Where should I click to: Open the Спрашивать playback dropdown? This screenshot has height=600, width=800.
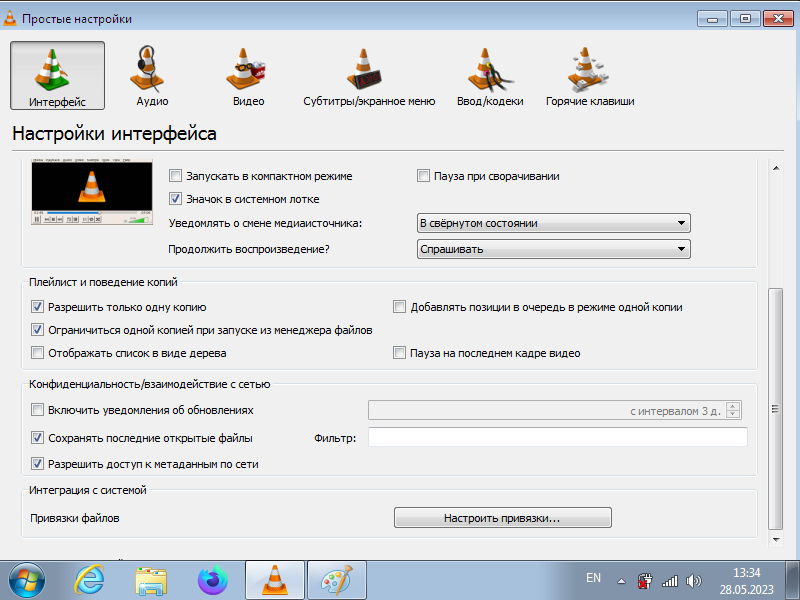point(554,249)
